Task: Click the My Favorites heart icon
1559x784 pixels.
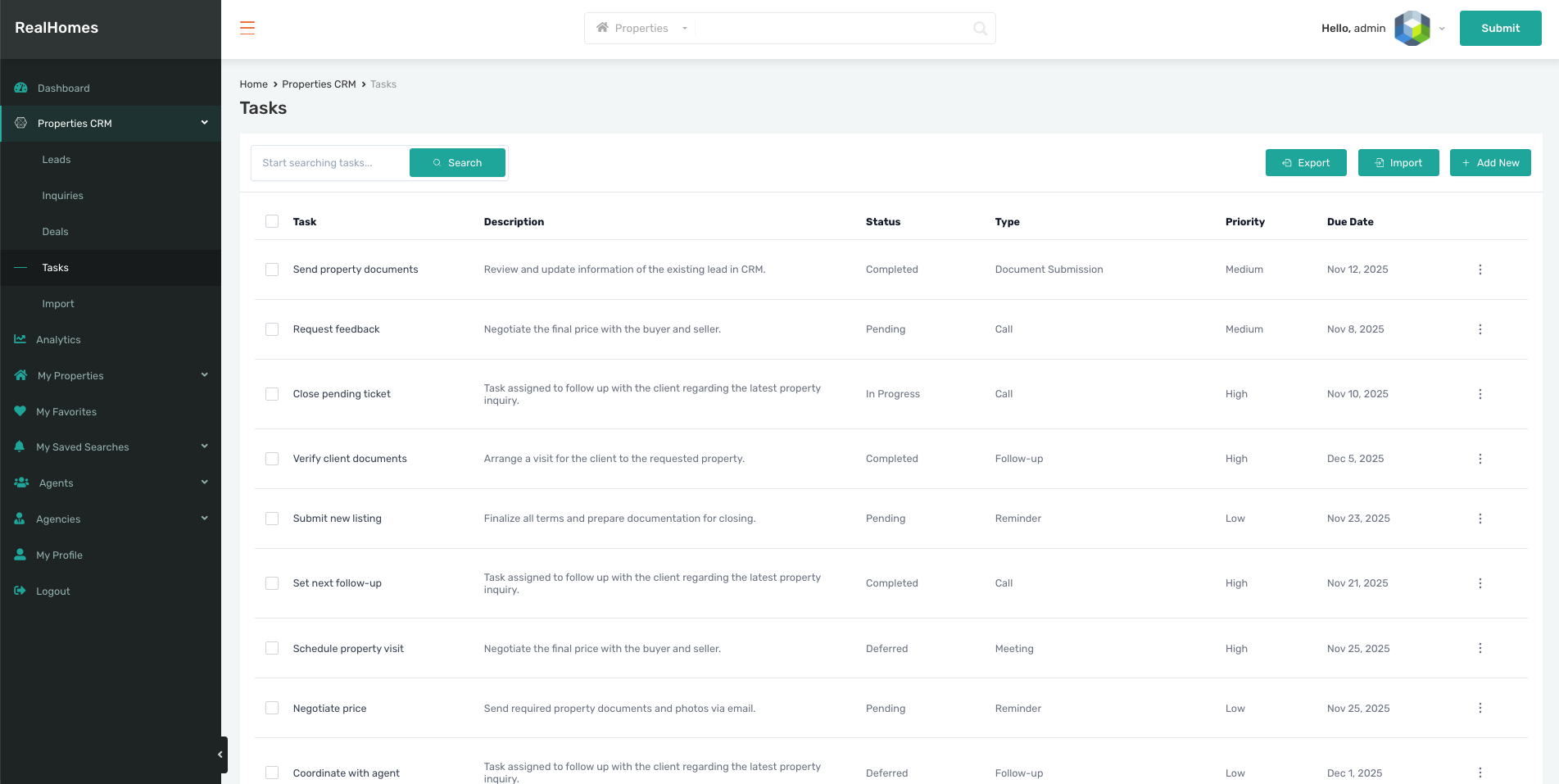Action: coord(20,411)
